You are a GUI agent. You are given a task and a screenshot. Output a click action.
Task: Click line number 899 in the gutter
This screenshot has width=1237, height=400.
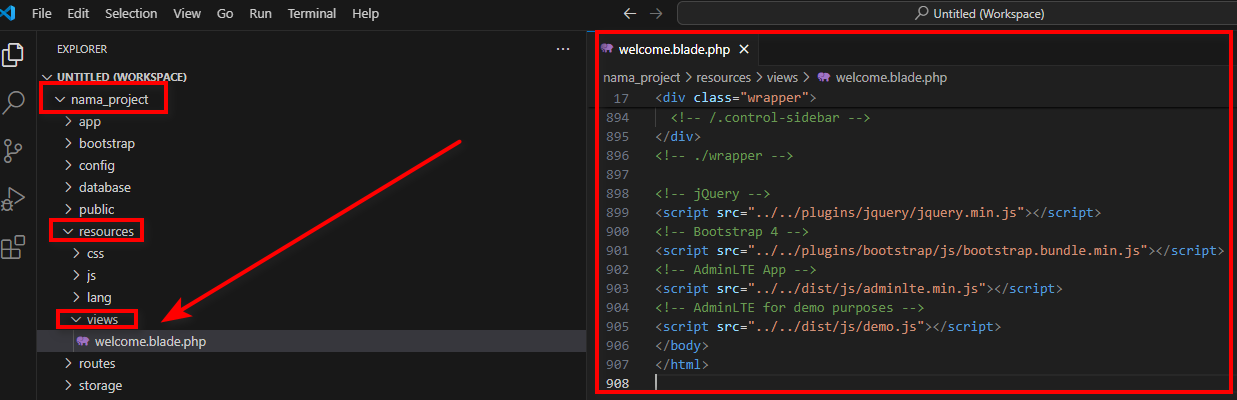coord(617,213)
